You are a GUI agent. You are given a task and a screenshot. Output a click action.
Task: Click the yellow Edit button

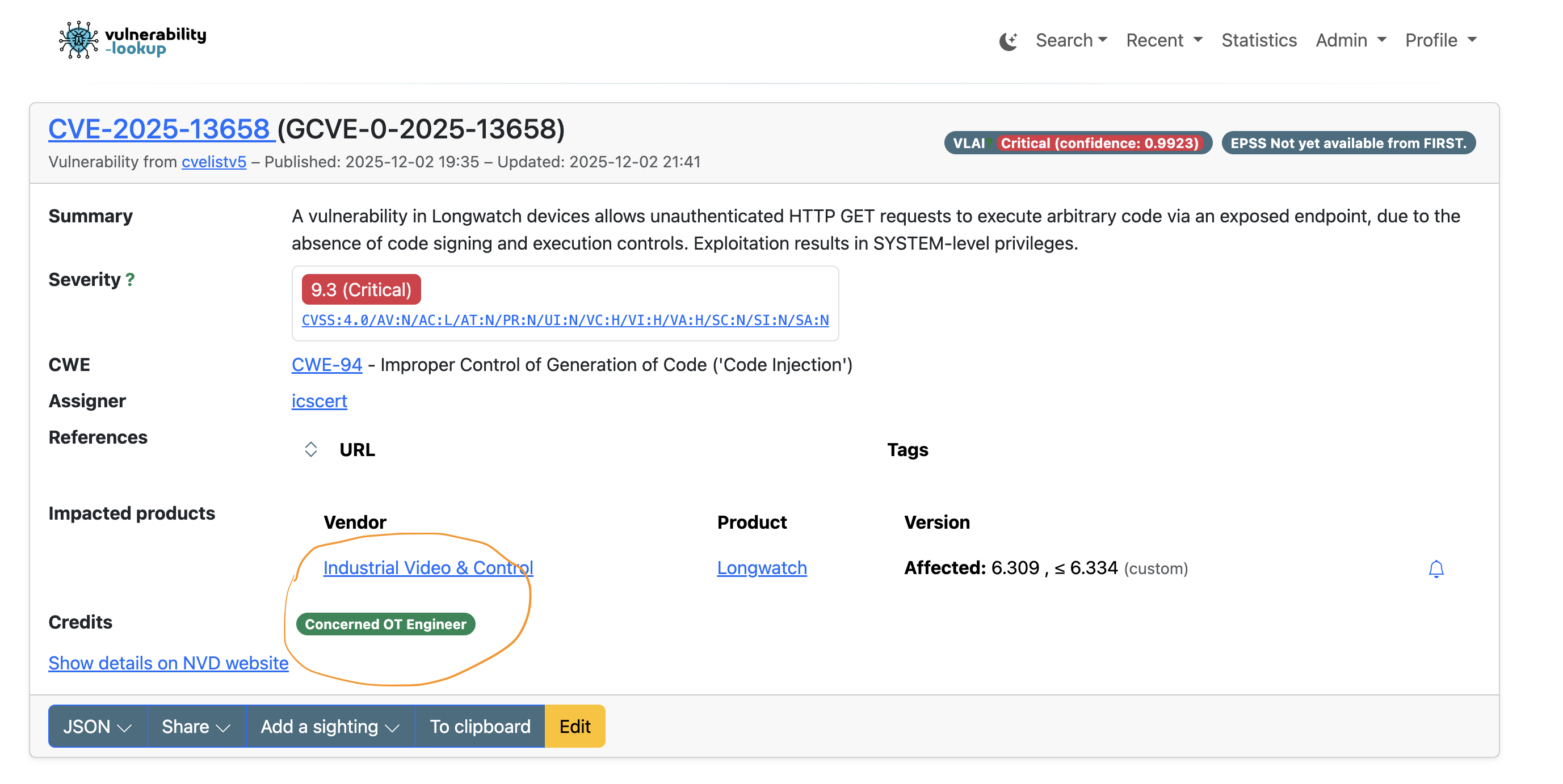(574, 726)
